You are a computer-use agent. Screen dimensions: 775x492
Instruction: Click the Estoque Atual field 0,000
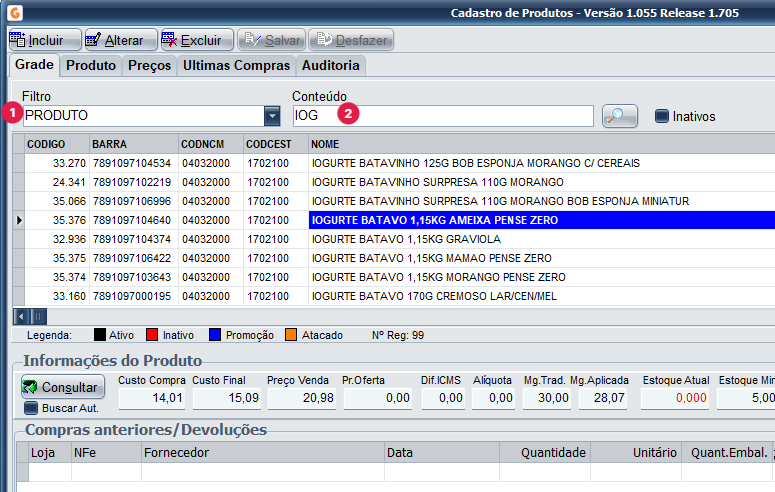pyautogui.click(x=675, y=398)
